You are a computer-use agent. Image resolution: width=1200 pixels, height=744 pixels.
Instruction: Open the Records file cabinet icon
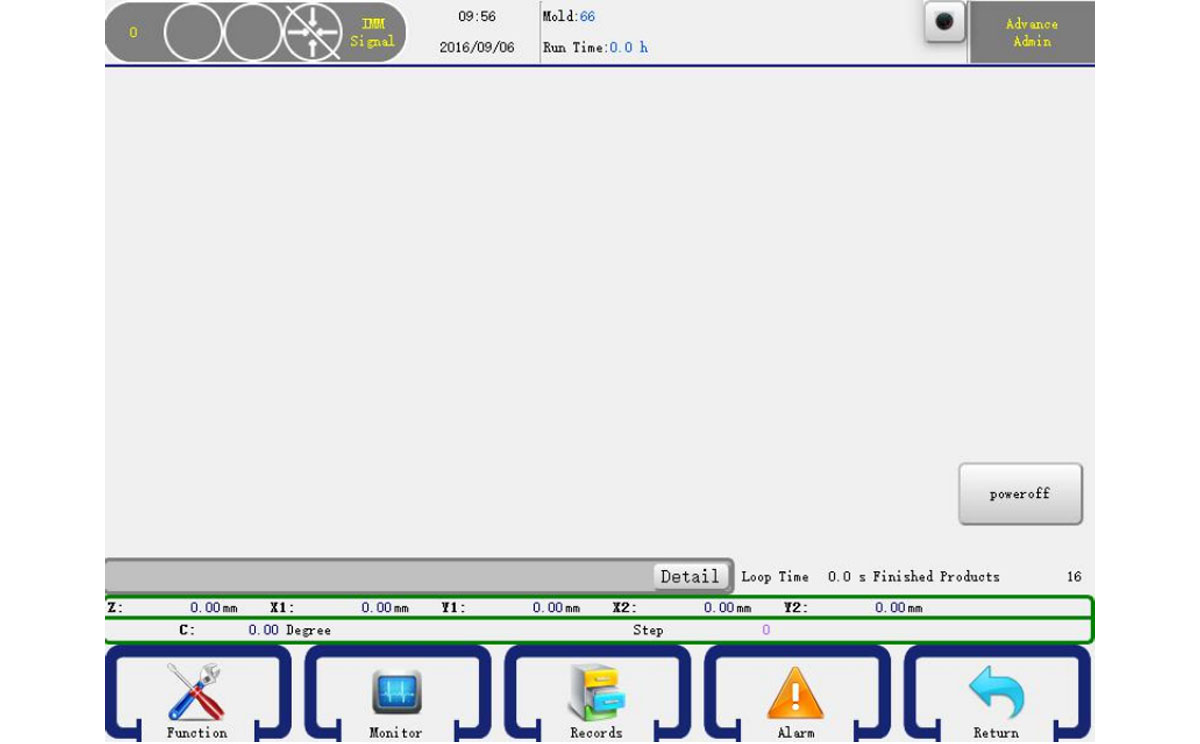pos(596,692)
